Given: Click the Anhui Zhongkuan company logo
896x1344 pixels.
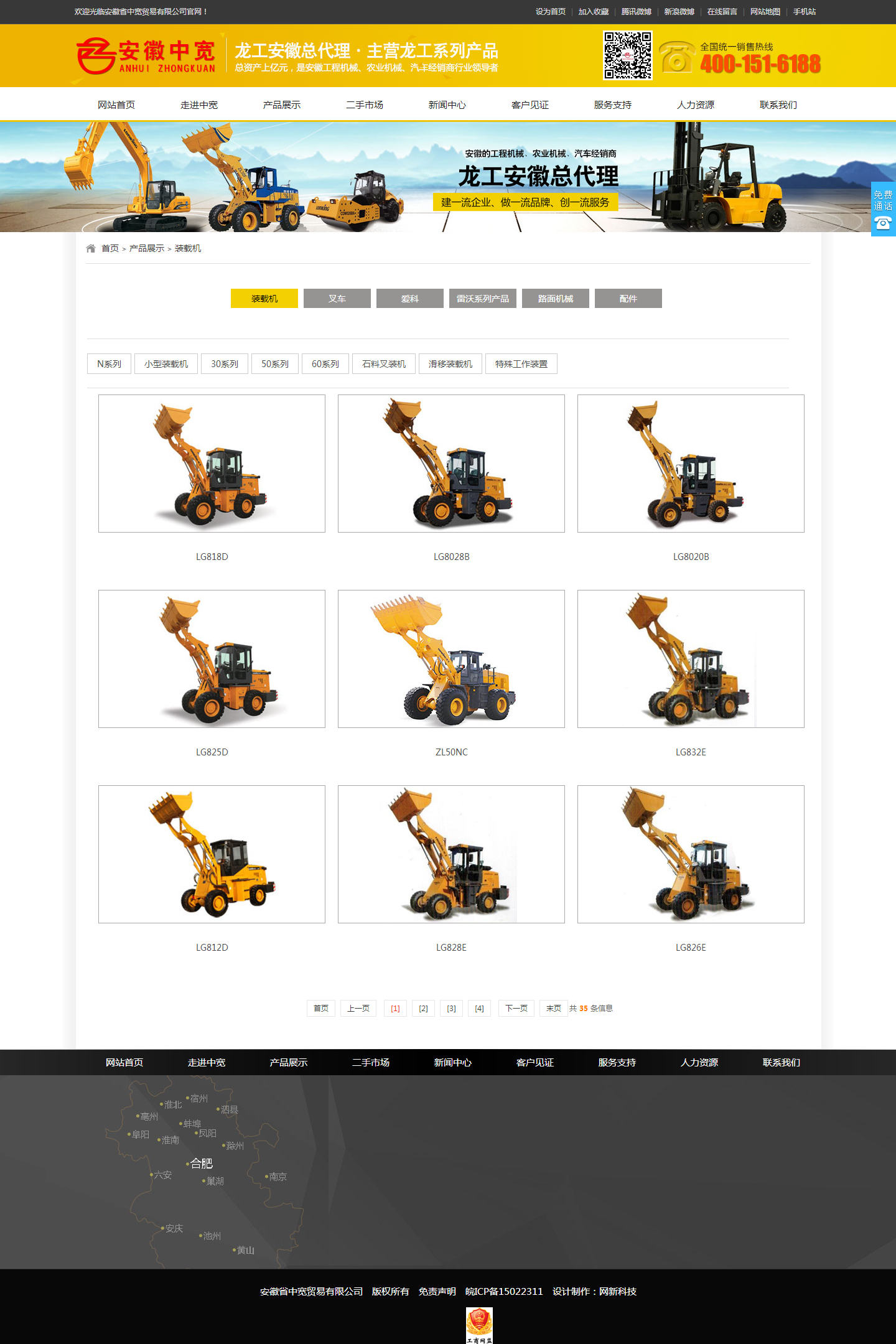Looking at the screenshot, I should pos(146,56).
